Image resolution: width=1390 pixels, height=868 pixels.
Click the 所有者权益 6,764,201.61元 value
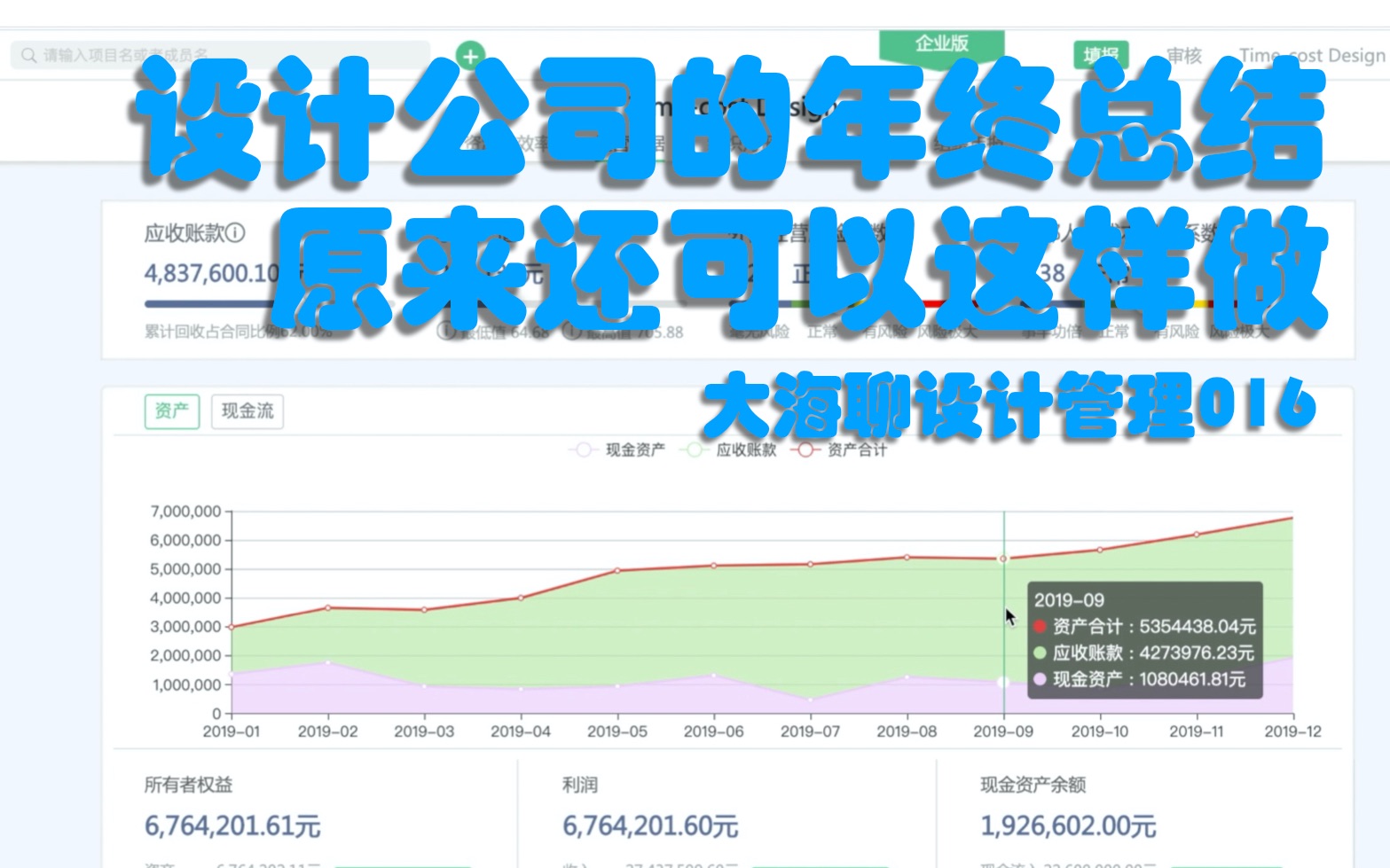pos(232,826)
